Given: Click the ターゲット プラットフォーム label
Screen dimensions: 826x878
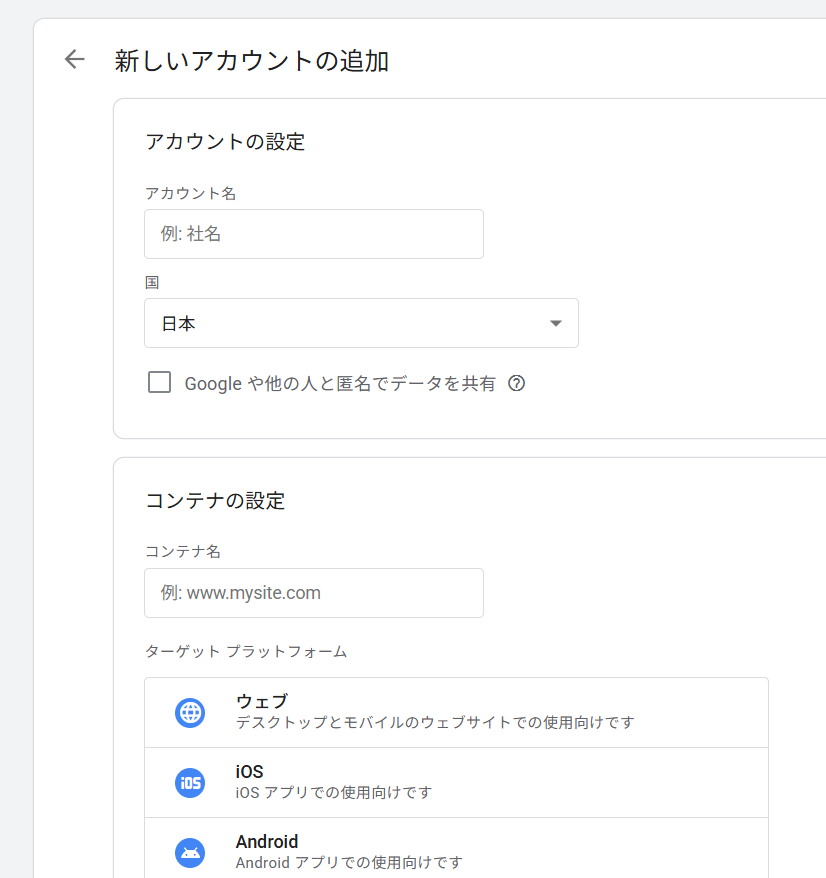Looking at the screenshot, I should [x=246, y=652].
